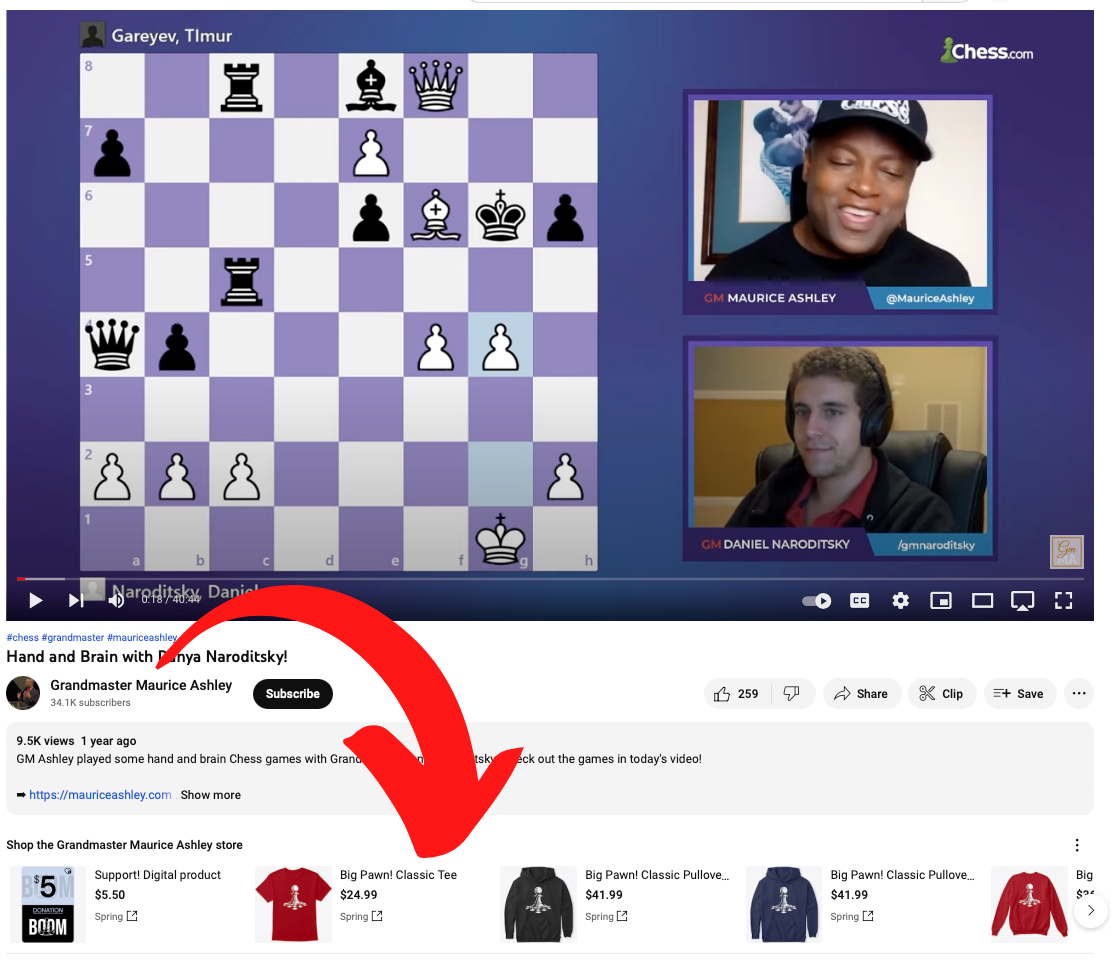Click the $41.99 price beside the black pullover
Image resolution: width=1111 pixels, height=965 pixels.
tap(604, 895)
